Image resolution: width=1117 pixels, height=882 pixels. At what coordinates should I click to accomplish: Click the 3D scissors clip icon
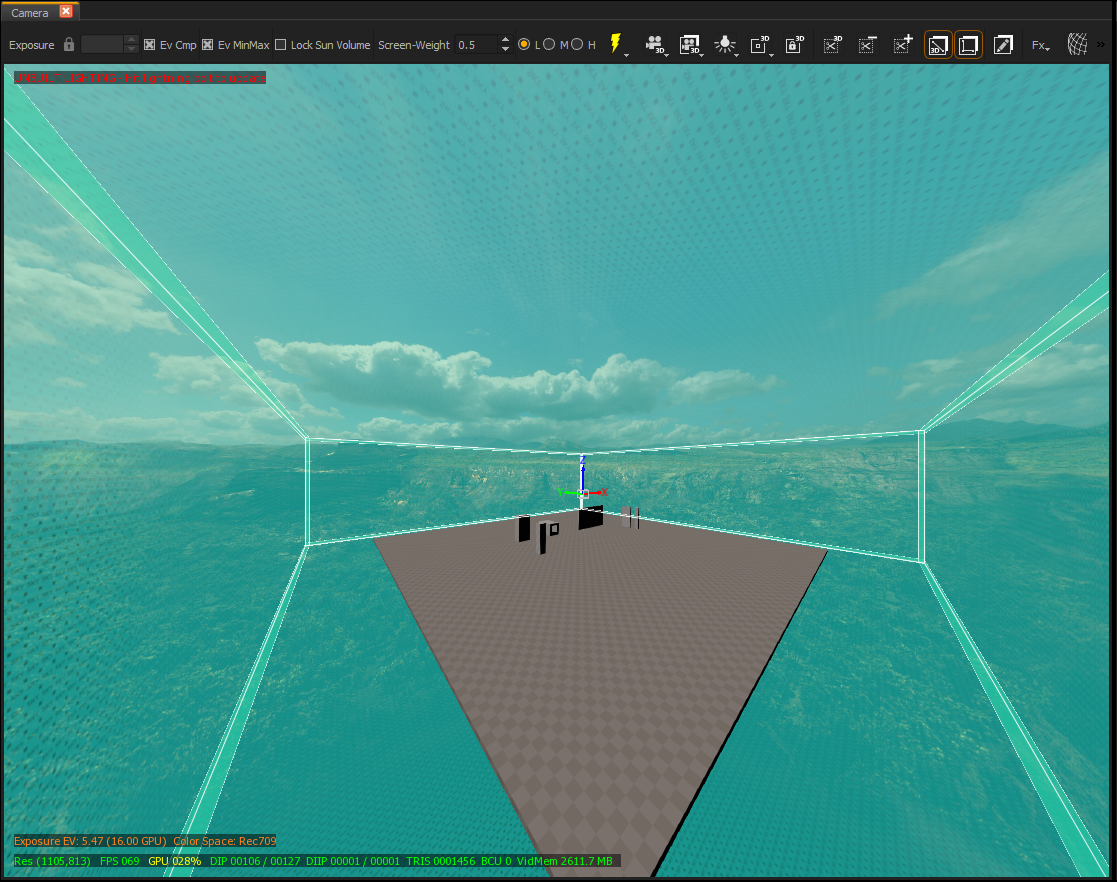pyautogui.click(x=832, y=45)
